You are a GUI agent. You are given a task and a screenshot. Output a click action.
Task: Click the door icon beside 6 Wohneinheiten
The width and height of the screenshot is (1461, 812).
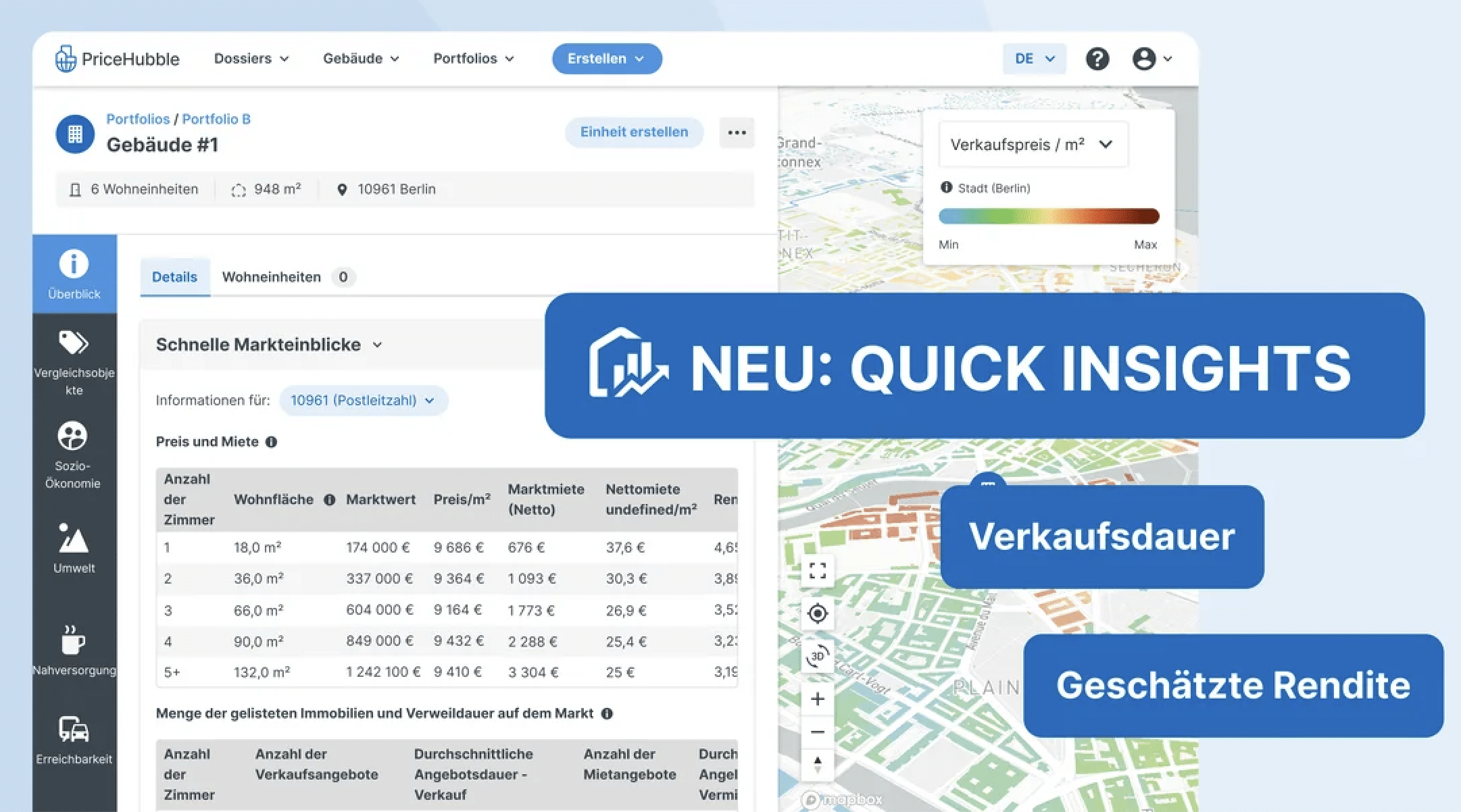coord(75,190)
